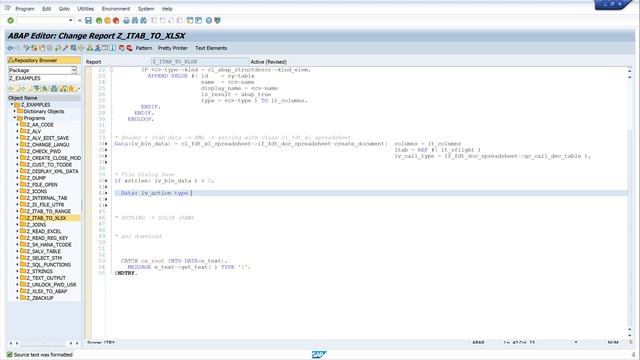Click the Create New Session icon
The width and height of the screenshot is (640, 360).
(190, 20)
